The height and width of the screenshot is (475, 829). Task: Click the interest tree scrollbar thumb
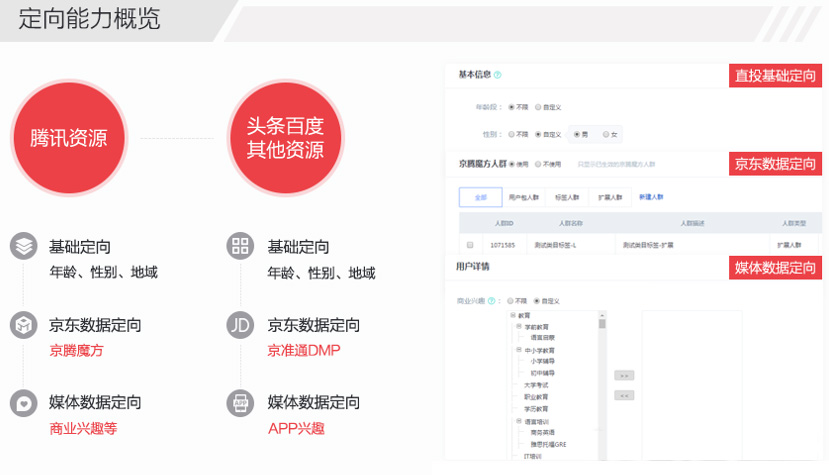(x=602, y=324)
